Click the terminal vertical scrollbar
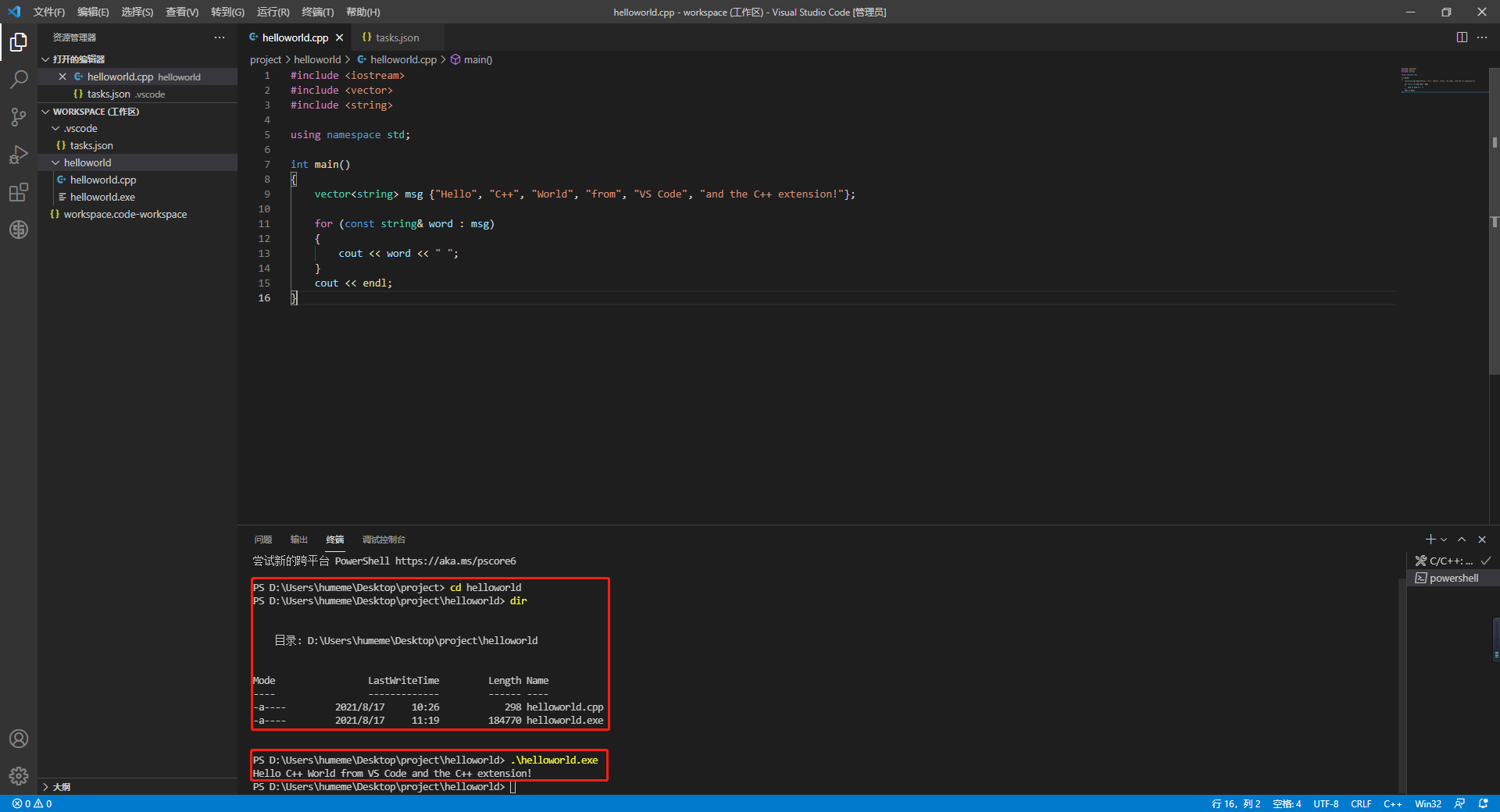The width and height of the screenshot is (1500, 812). pos(1402,687)
